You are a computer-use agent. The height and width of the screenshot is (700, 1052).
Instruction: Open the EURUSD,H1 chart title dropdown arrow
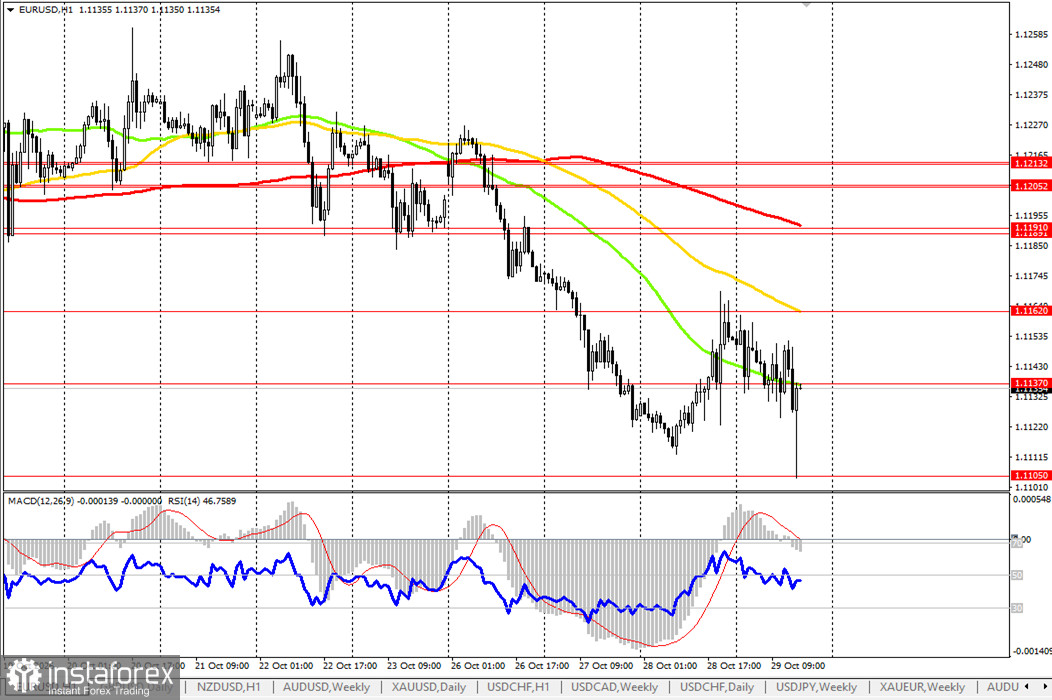pyautogui.click(x=10, y=10)
